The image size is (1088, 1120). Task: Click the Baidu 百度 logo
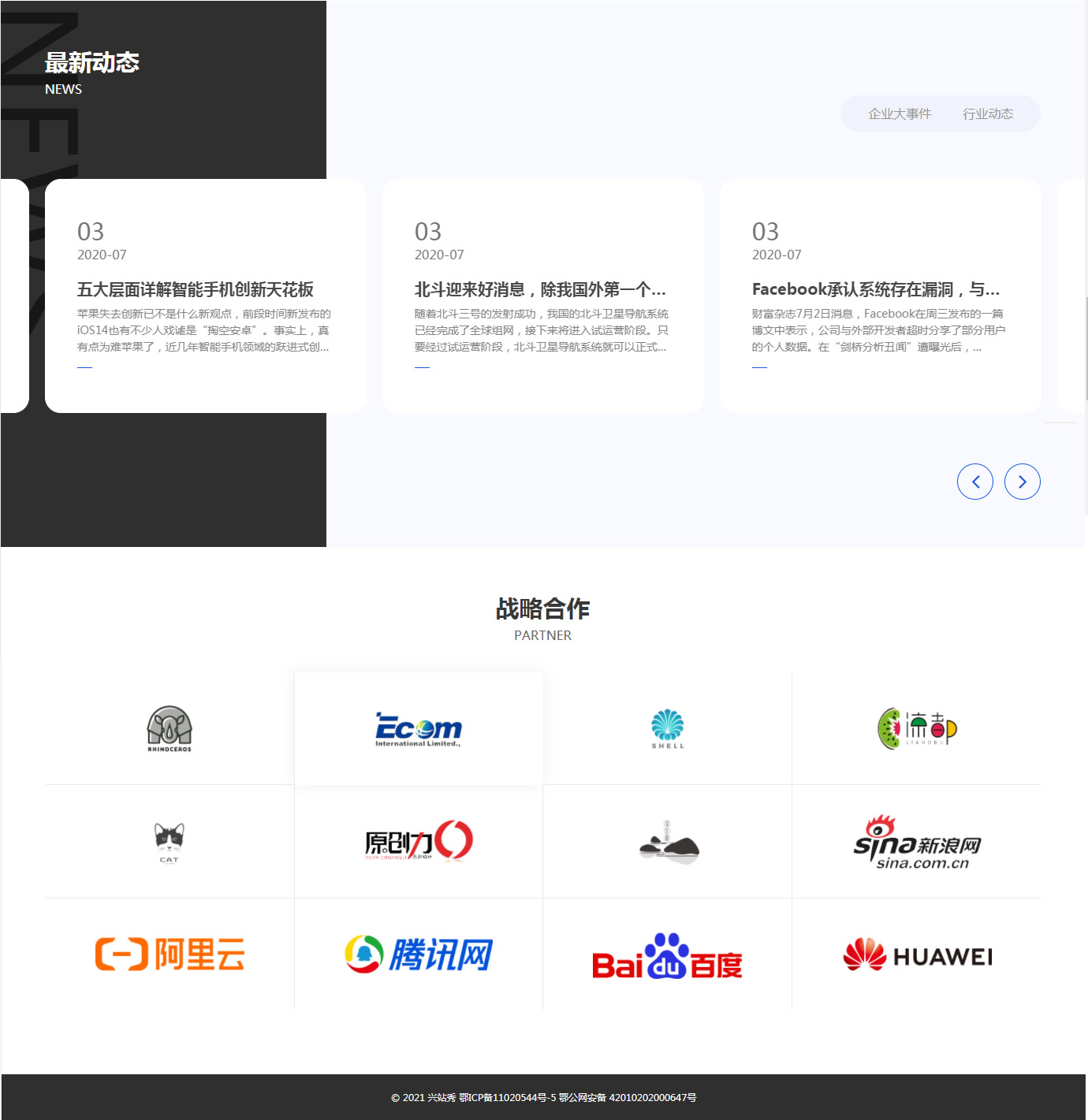point(668,956)
